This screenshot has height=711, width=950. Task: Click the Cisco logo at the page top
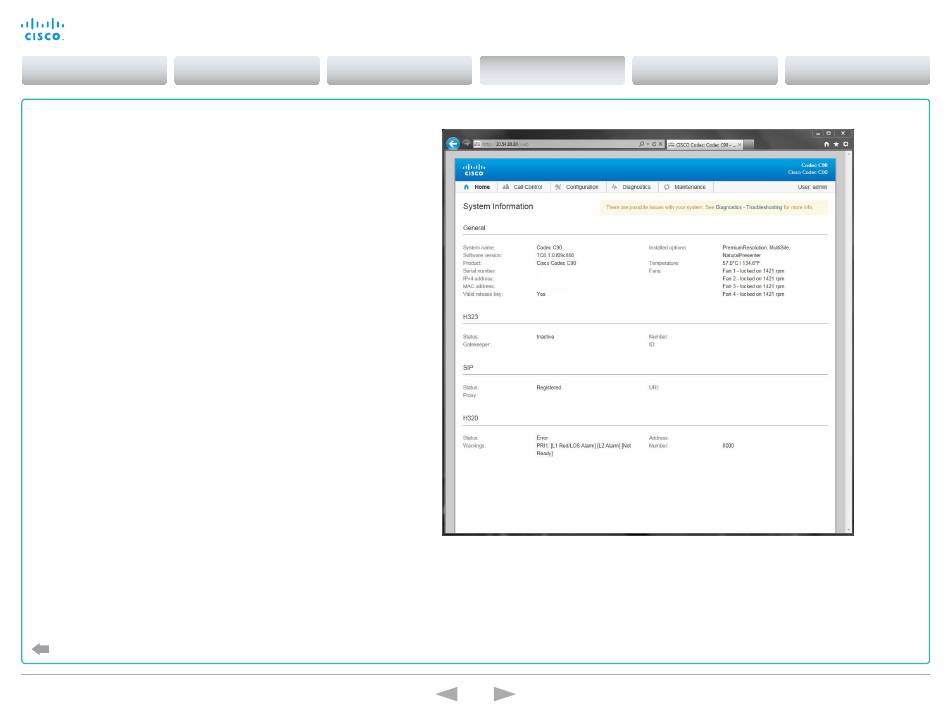[42, 30]
